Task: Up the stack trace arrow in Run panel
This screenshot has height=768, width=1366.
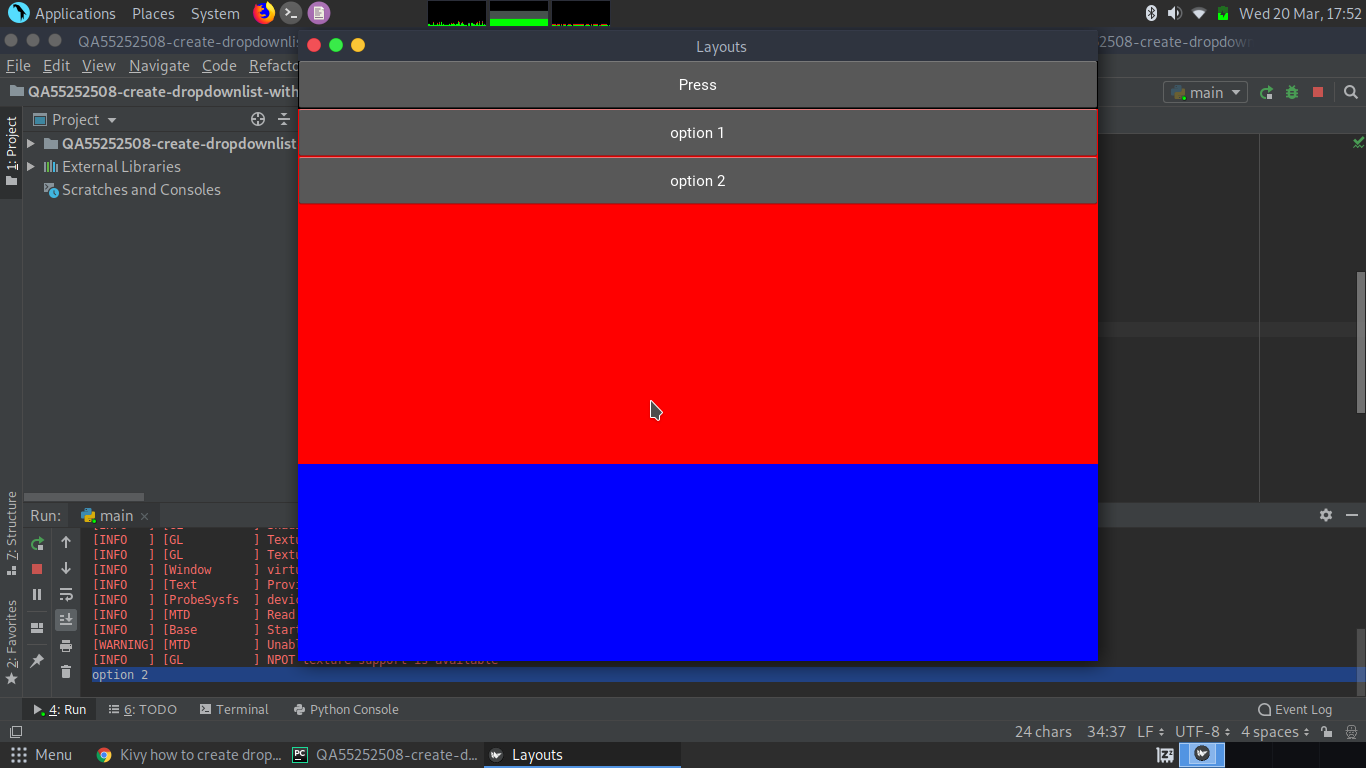Action: click(x=66, y=542)
